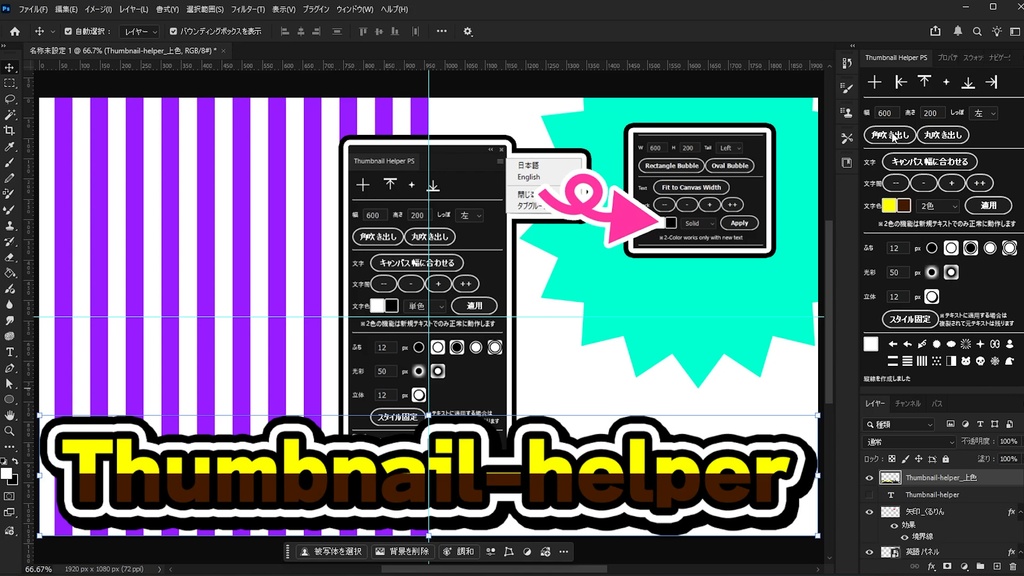Click the create new layer icon
The height and width of the screenshot is (576, 1024).
coord(996,565)
